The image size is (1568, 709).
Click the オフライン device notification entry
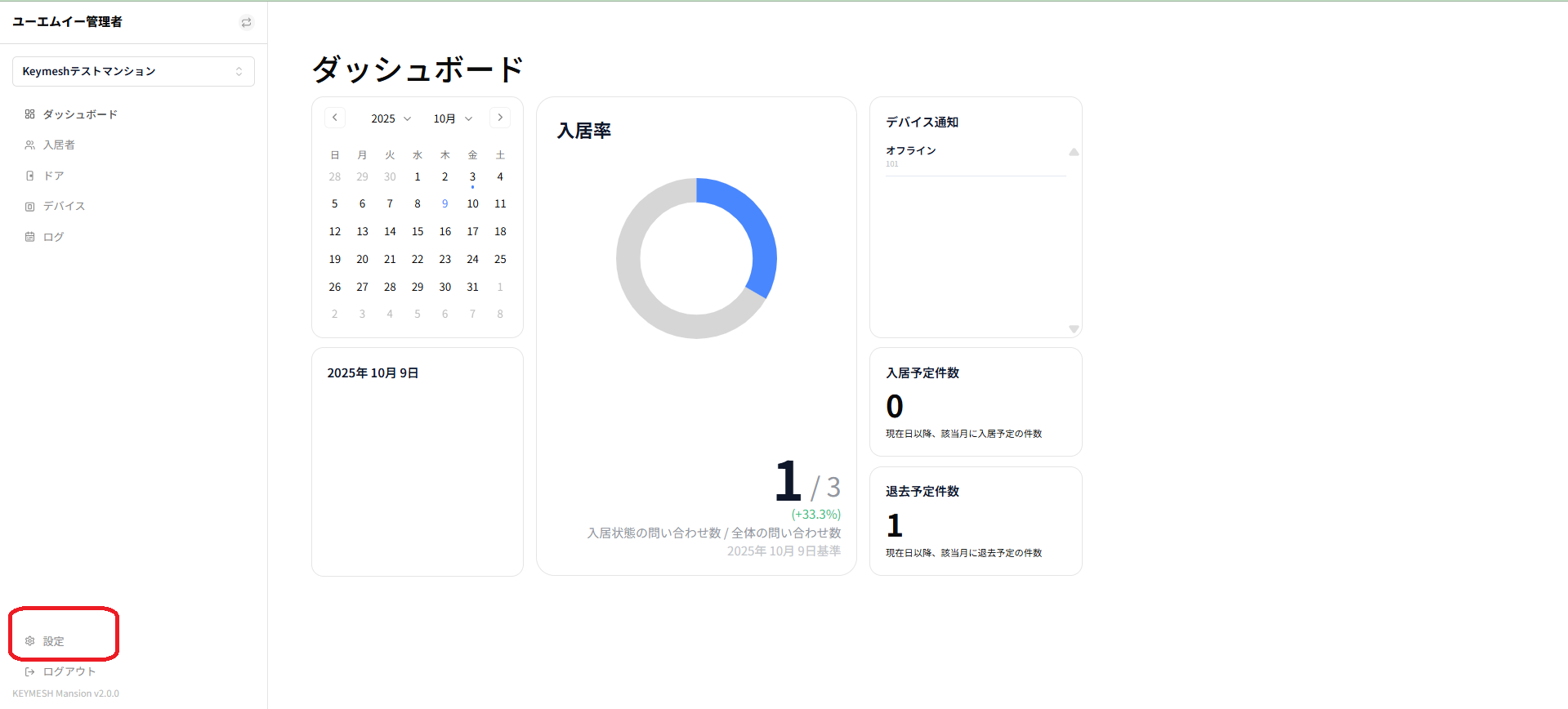pos(976,156)
